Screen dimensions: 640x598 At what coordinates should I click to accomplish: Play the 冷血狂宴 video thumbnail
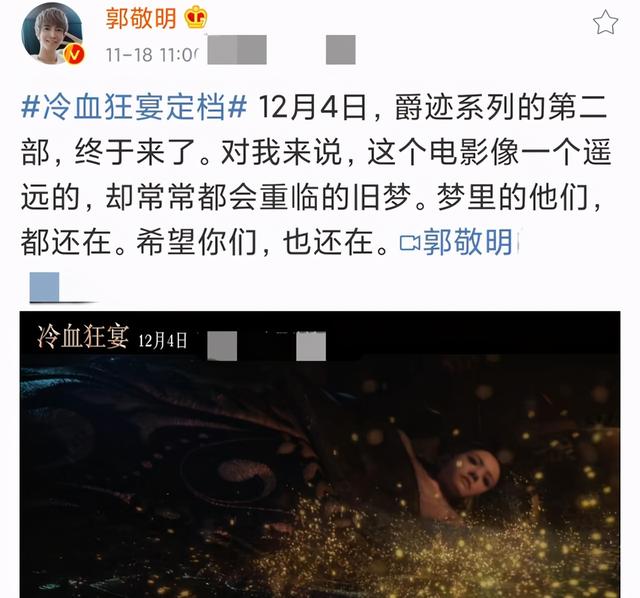(320, 454)
